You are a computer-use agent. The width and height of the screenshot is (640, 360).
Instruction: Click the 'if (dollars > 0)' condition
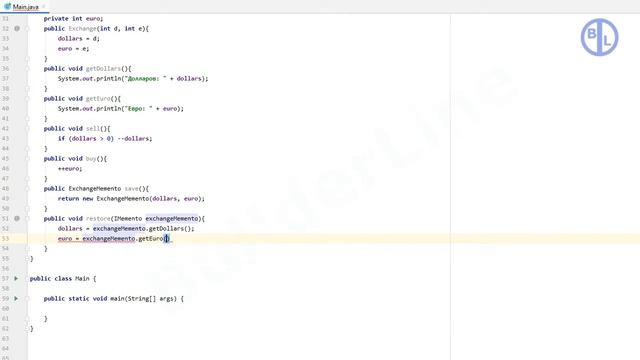tap(86, 138)
